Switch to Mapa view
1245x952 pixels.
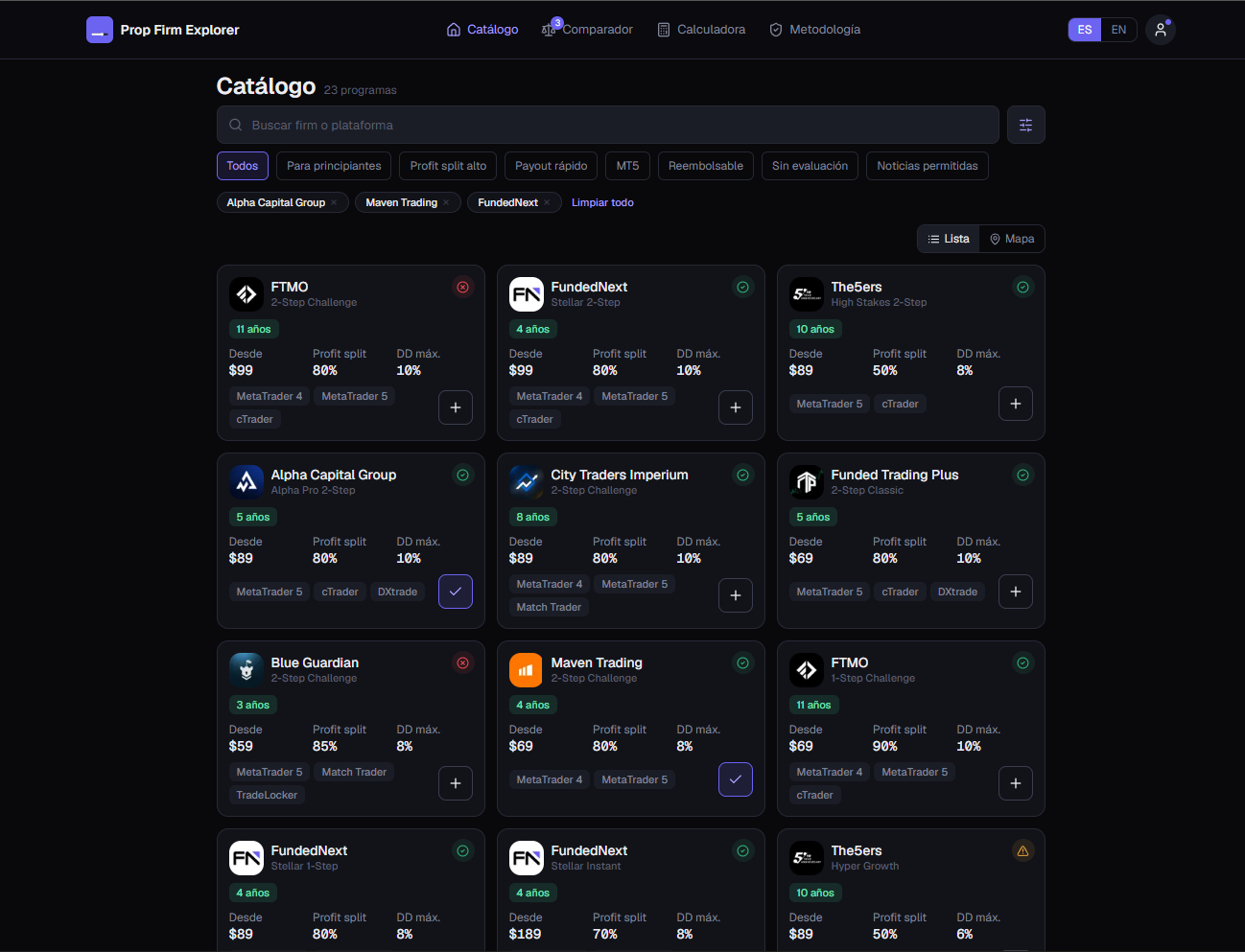[1012, 239]
